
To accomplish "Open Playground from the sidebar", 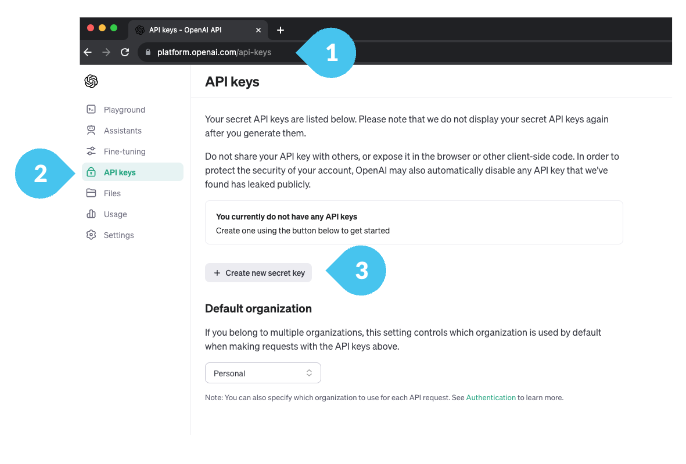I will [x=124, y=109].
